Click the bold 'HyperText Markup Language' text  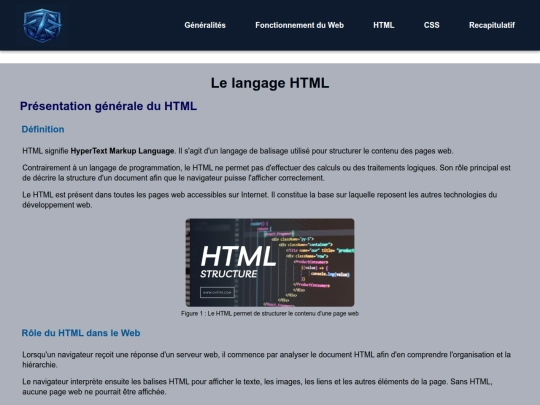(122, 151)
